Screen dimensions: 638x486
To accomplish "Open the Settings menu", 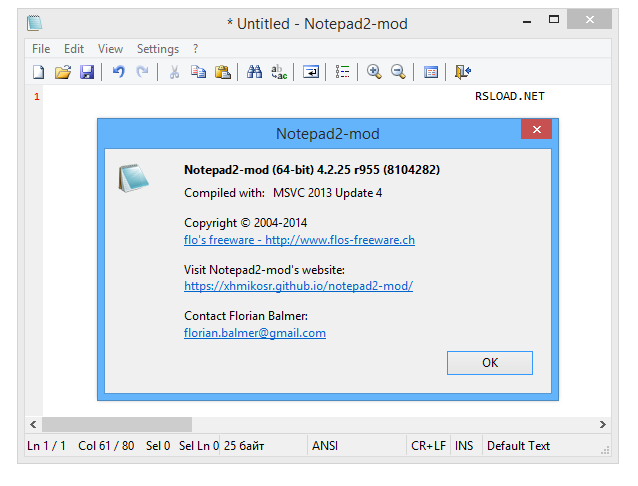I will (x=158, y=49).
